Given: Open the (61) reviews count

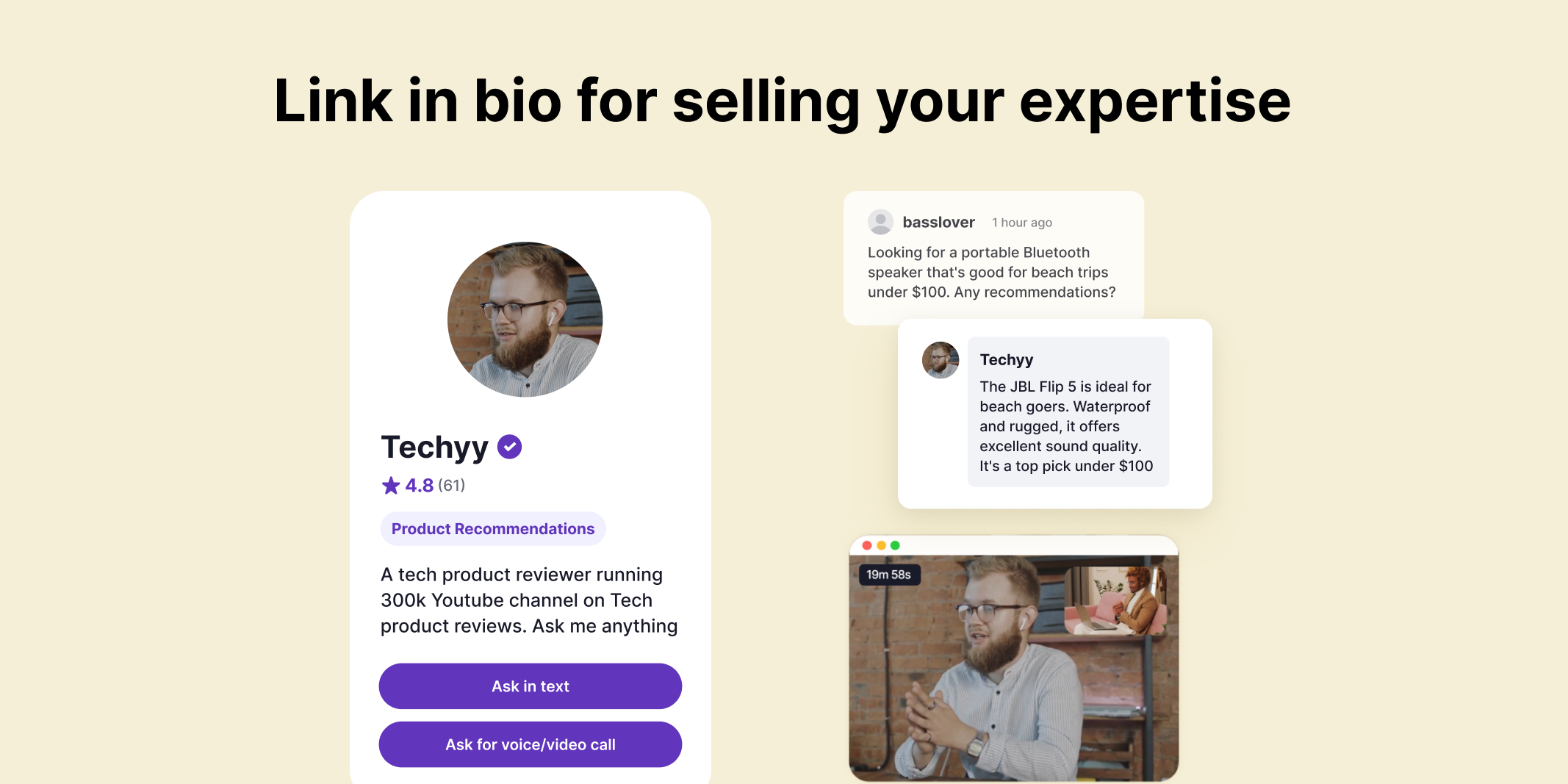Looking at the screenshot, I should point(452,485).
